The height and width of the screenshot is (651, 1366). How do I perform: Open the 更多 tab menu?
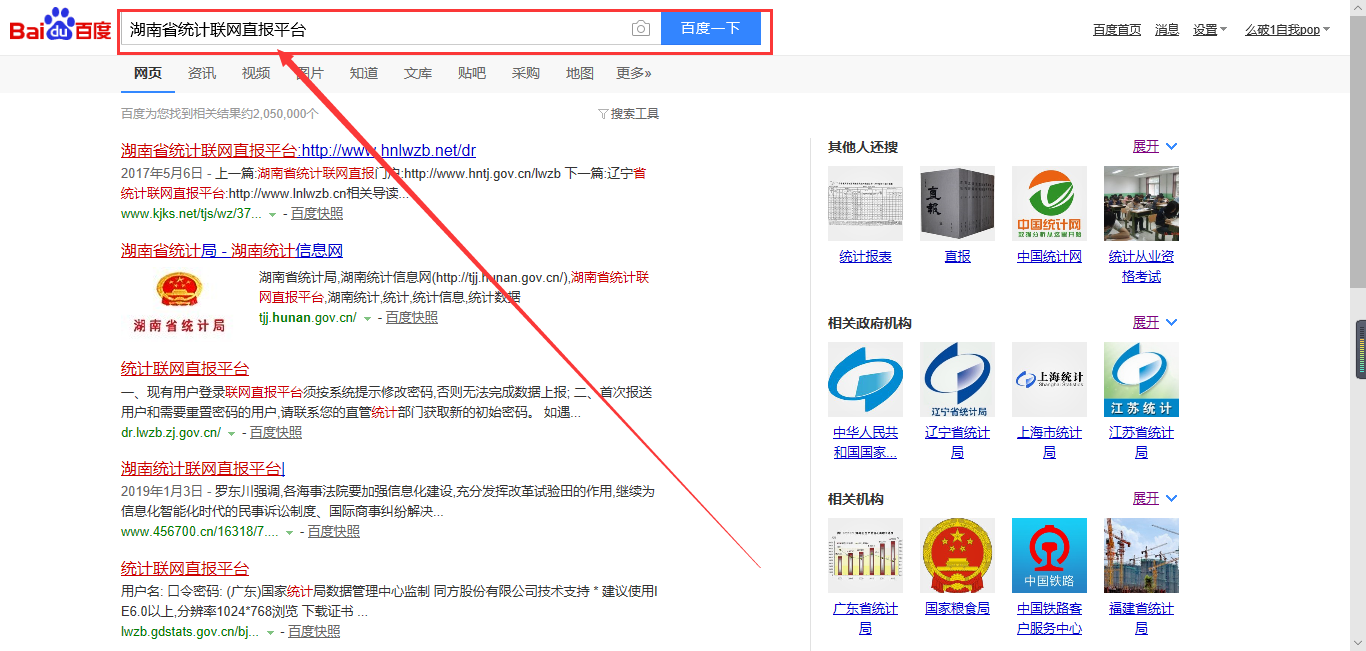click(633, 73)
